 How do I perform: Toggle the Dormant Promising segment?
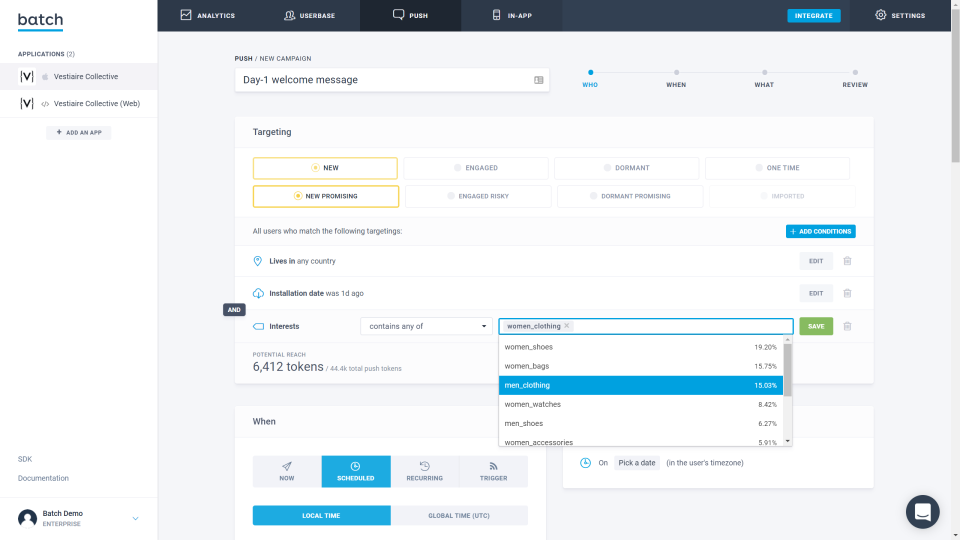pyautogui.click(x=630, y=197)
